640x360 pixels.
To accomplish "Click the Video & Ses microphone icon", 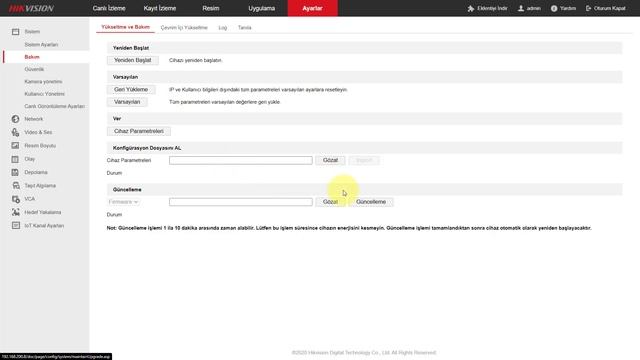I will 16,132.
